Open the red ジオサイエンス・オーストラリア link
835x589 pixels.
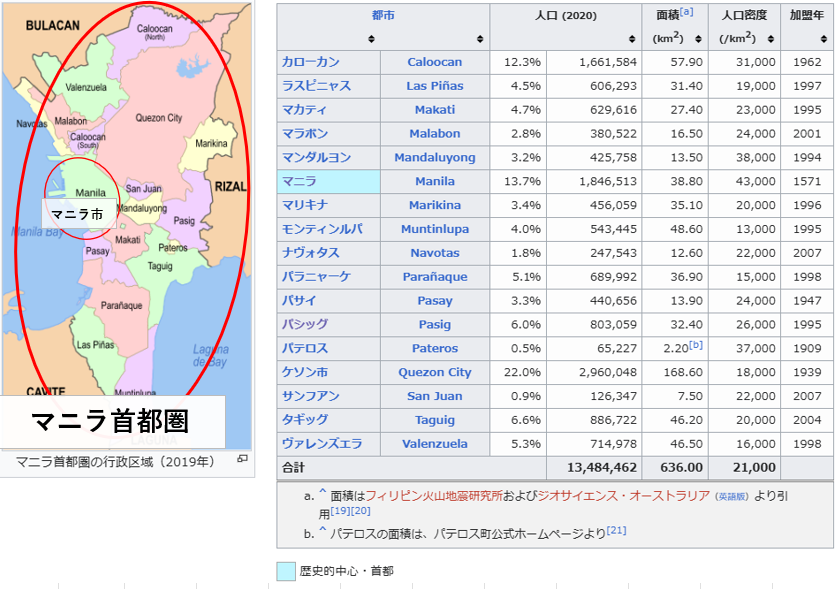[624, 496]
